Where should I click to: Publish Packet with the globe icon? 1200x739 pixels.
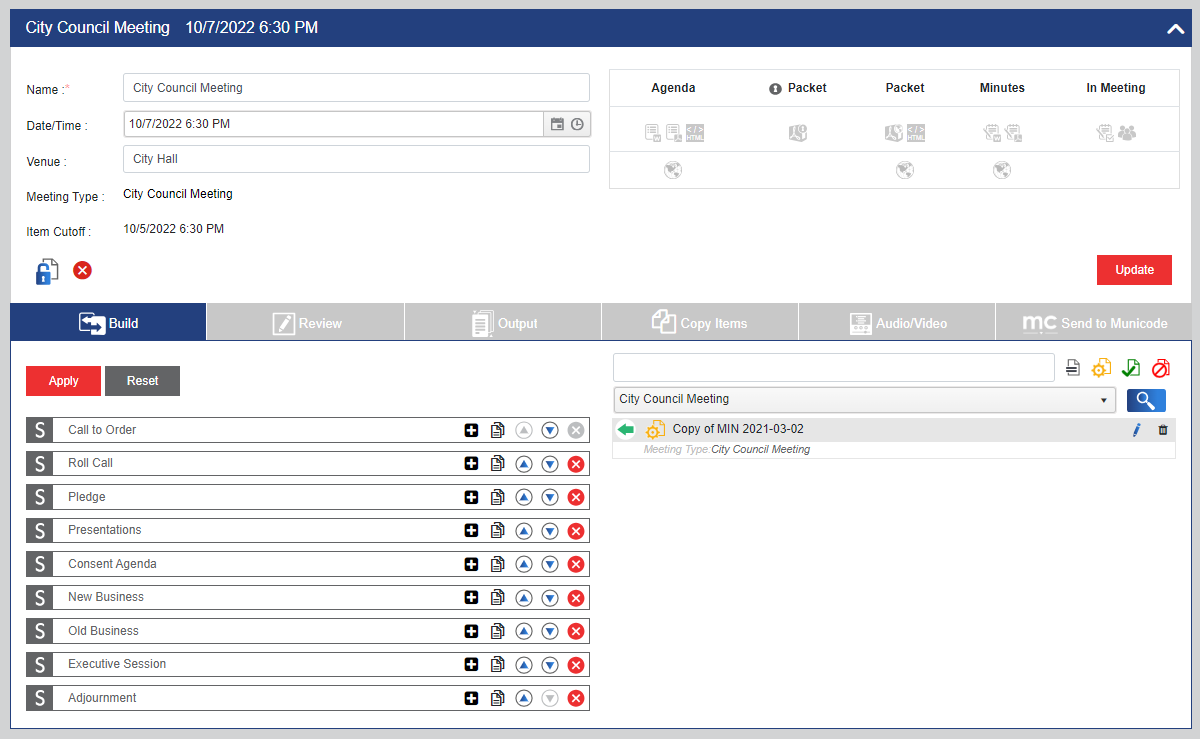click(905, 170)
